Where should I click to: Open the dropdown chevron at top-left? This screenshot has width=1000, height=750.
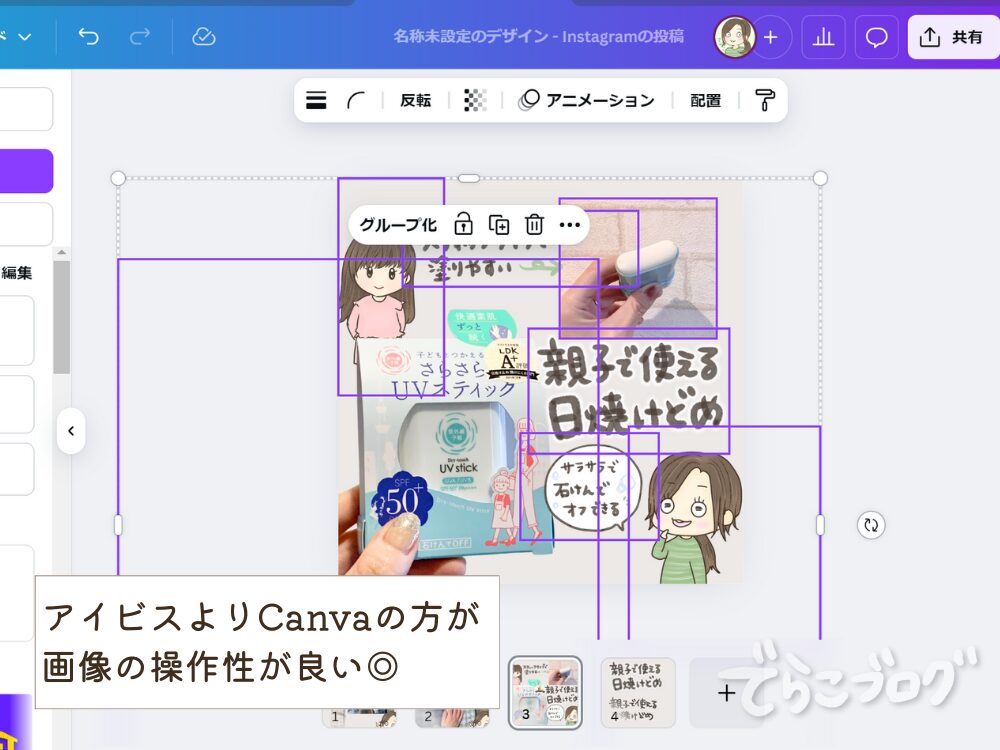click(25, 36)
